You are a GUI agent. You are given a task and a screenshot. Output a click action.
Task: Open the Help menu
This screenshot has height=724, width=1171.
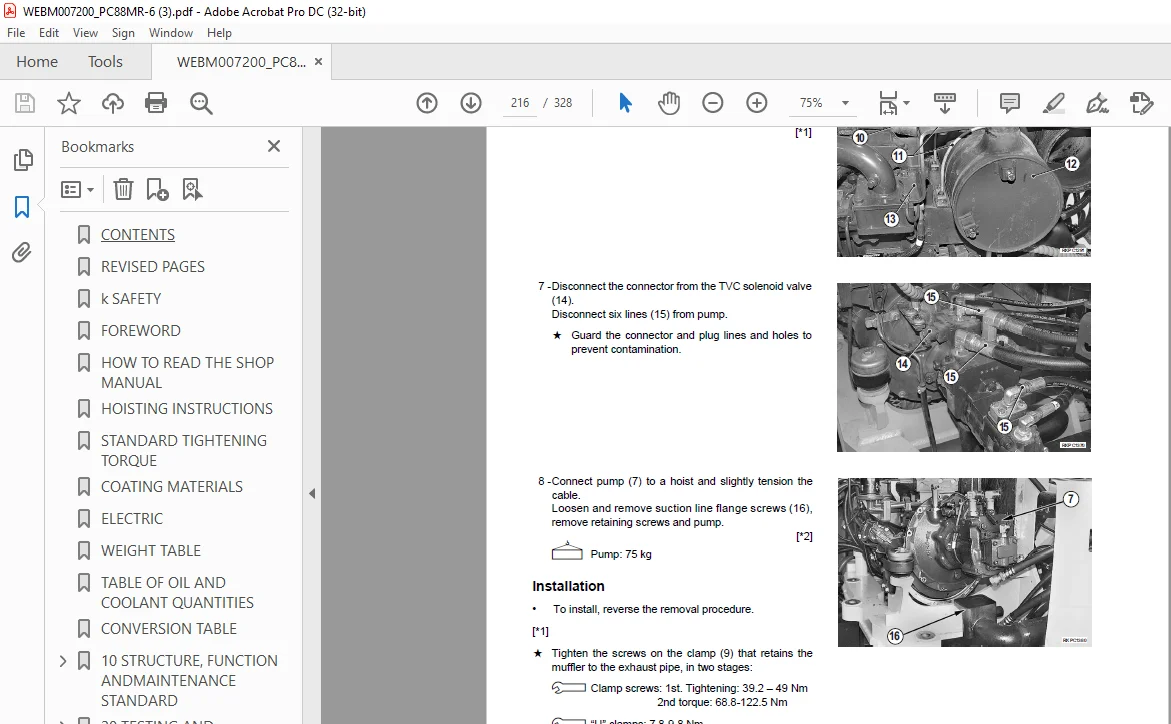(x=219, y=33)
